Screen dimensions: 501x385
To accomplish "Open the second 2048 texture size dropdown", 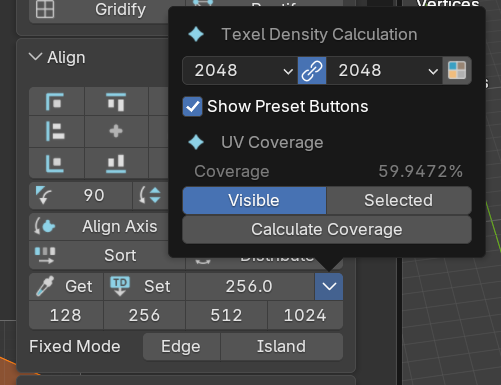I will pos(384,70).
